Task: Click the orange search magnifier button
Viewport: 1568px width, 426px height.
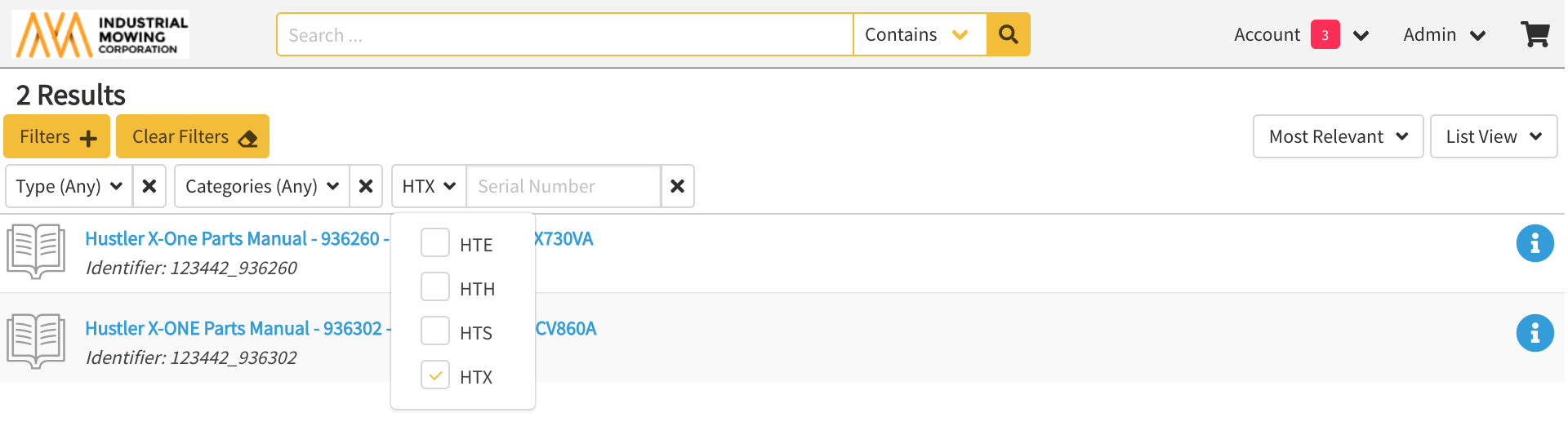Action: (1008, 34)
